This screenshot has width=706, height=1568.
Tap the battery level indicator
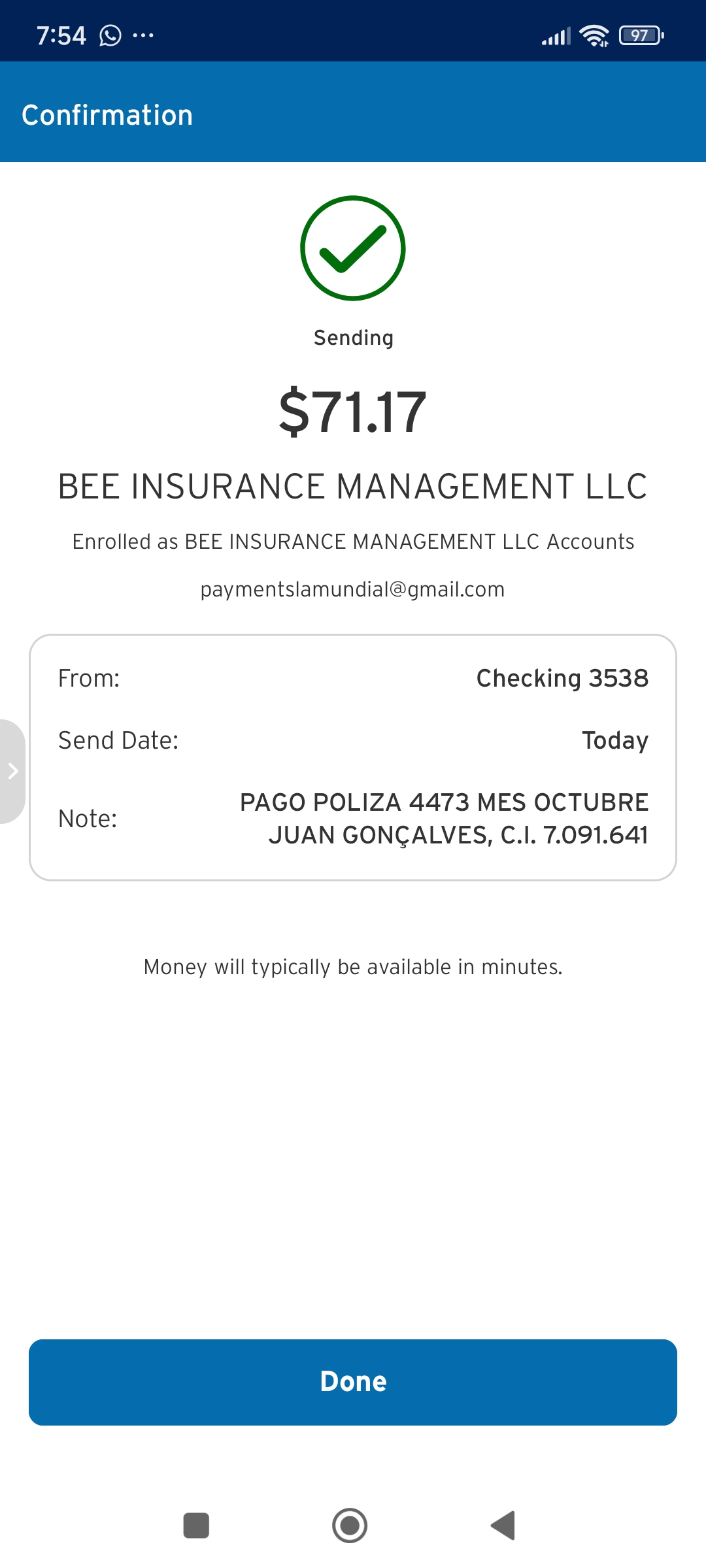click(x=641, y=35)
